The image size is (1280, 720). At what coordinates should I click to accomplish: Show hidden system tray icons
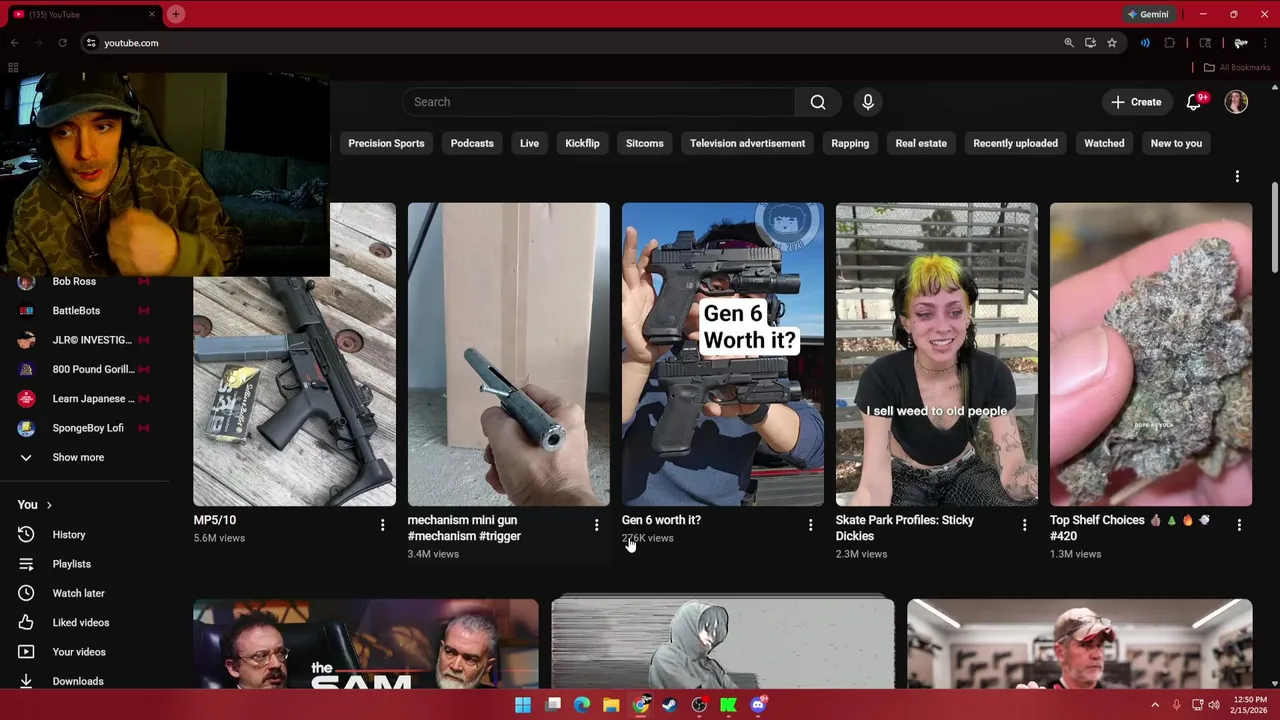[x=1155, y=705]
